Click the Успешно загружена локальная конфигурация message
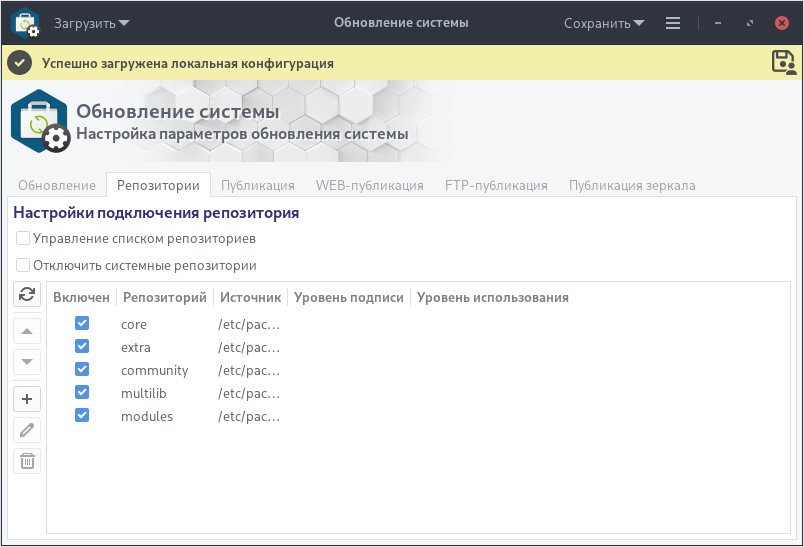The image size is (804, 547). pyautogui.click(x=188, y=64)
